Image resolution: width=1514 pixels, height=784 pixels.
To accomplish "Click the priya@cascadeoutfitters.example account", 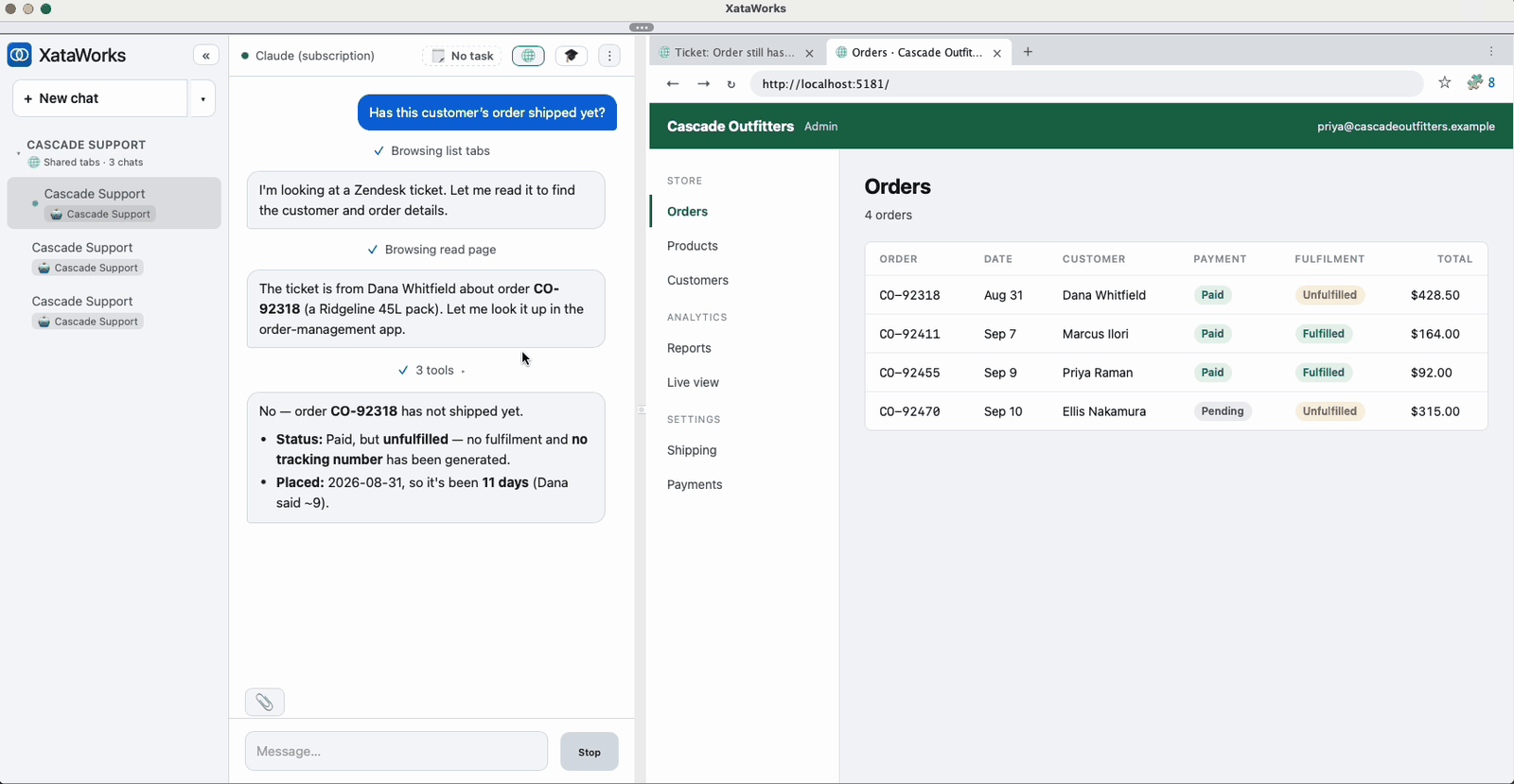I will coord(1406,126).
